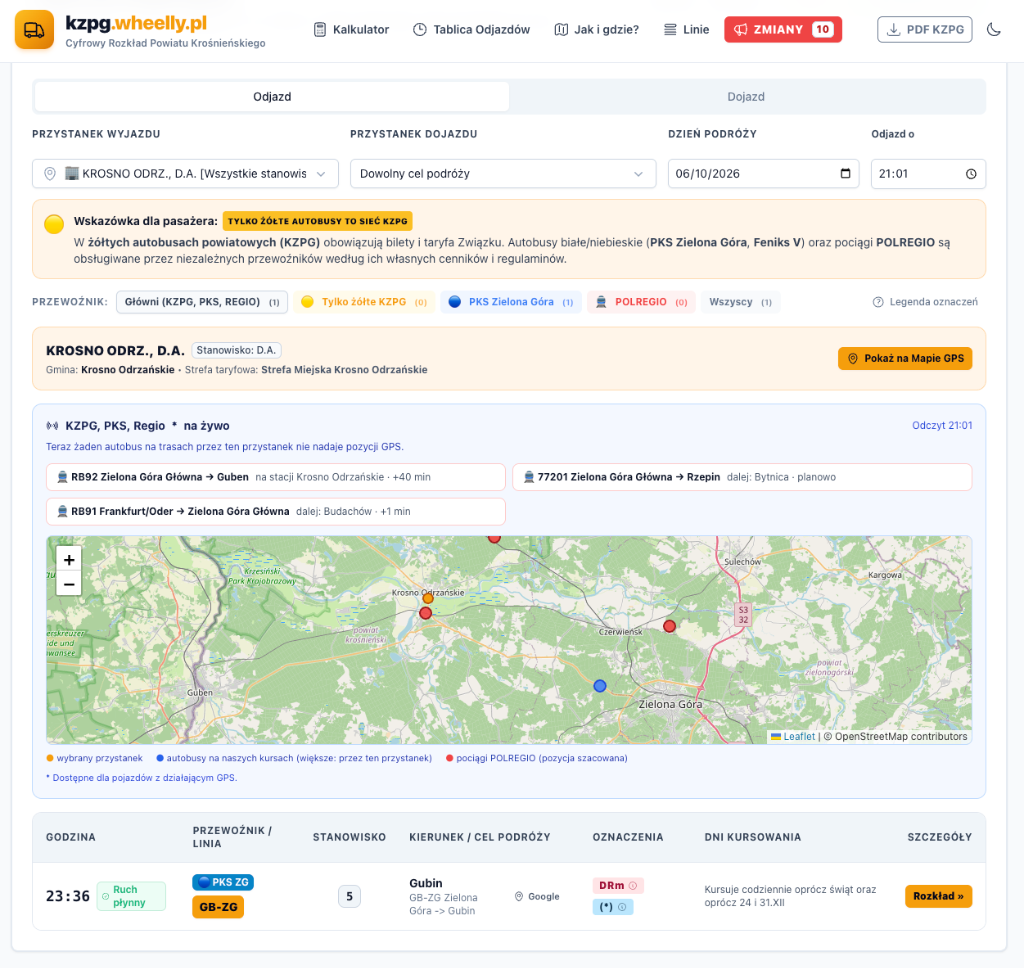This screenshot has width=1024, height=968.
Task: Open 77201 Zielona Góra Główna → Rzepin card
Action: click(x=742, y=477)
